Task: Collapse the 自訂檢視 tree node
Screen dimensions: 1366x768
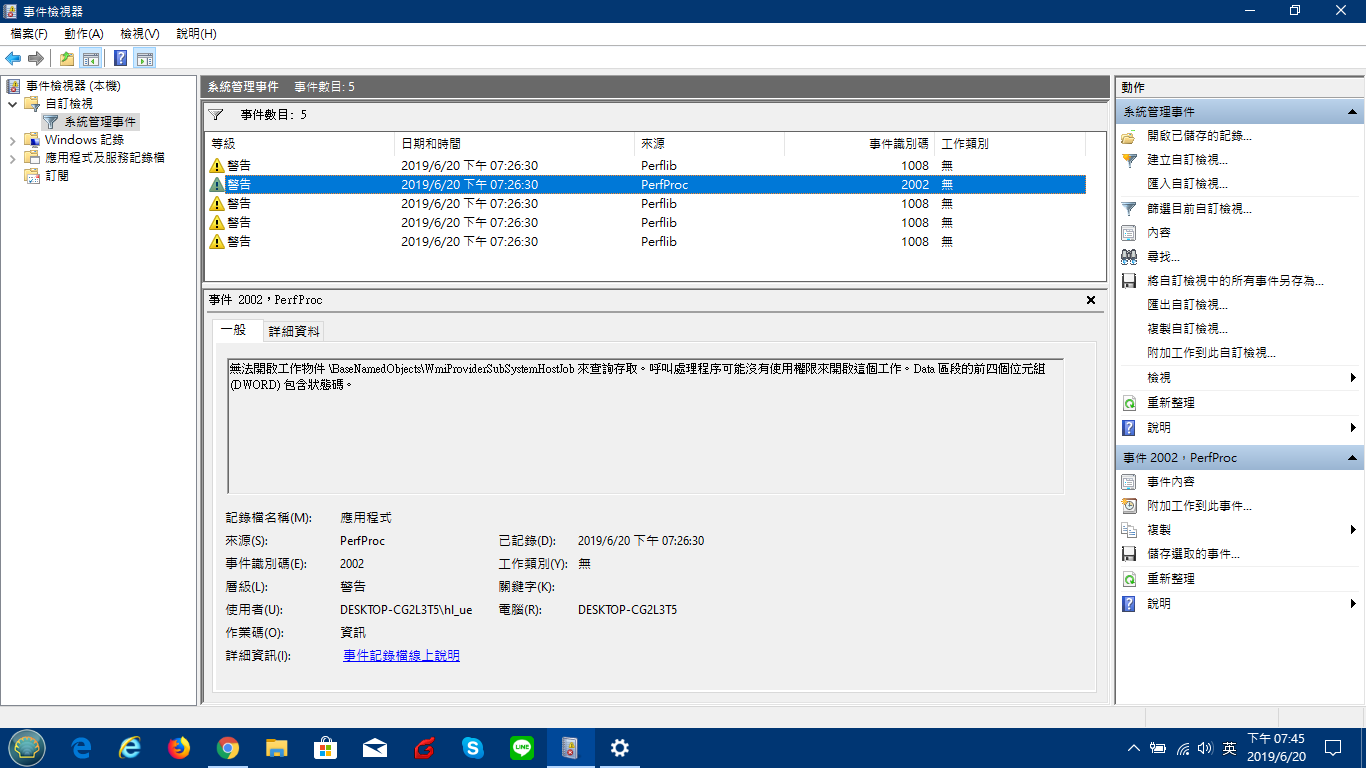Action: pyautogui.click(x=12, y=104)
